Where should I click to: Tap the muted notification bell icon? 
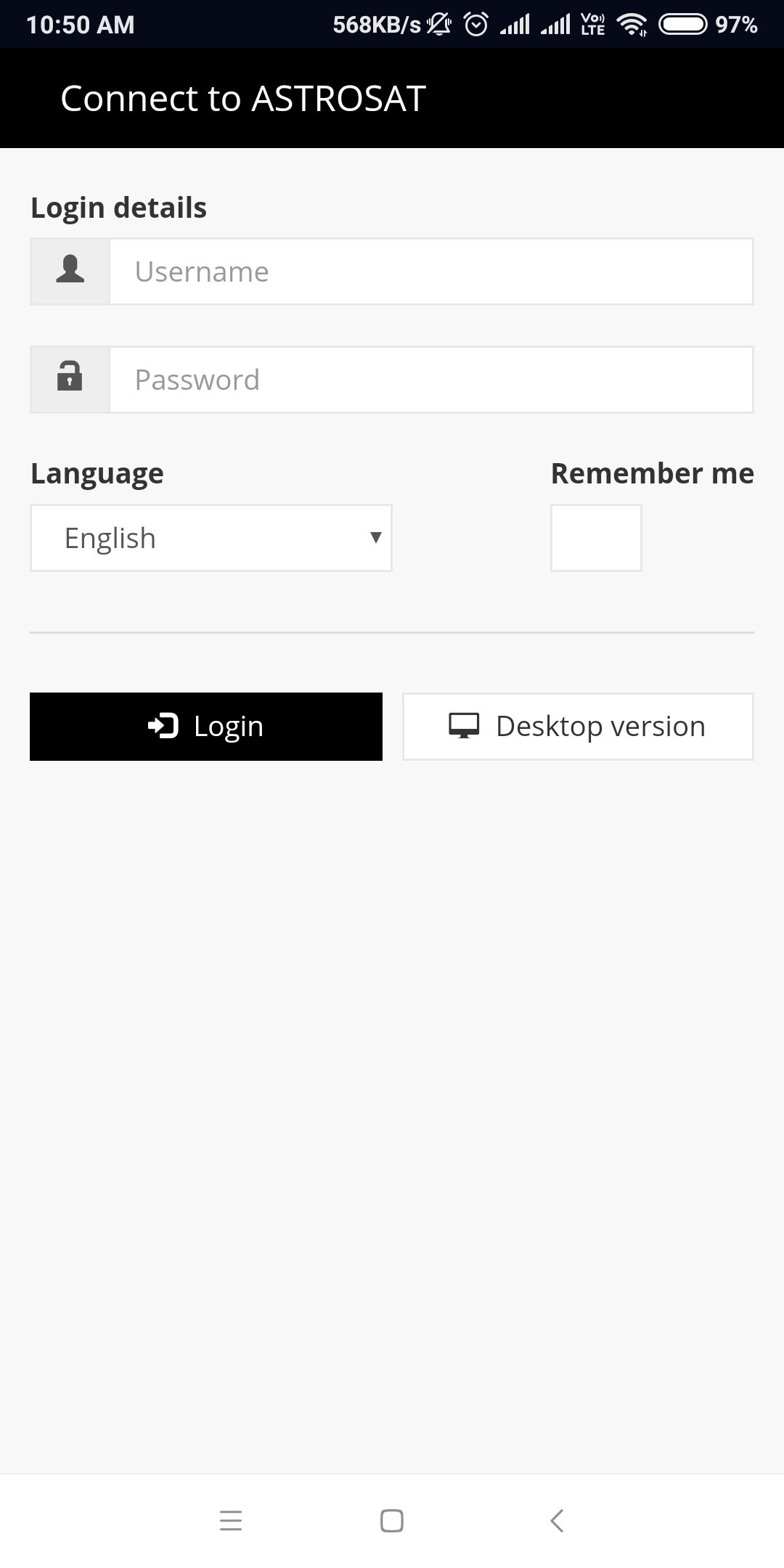tap(438, 25)
